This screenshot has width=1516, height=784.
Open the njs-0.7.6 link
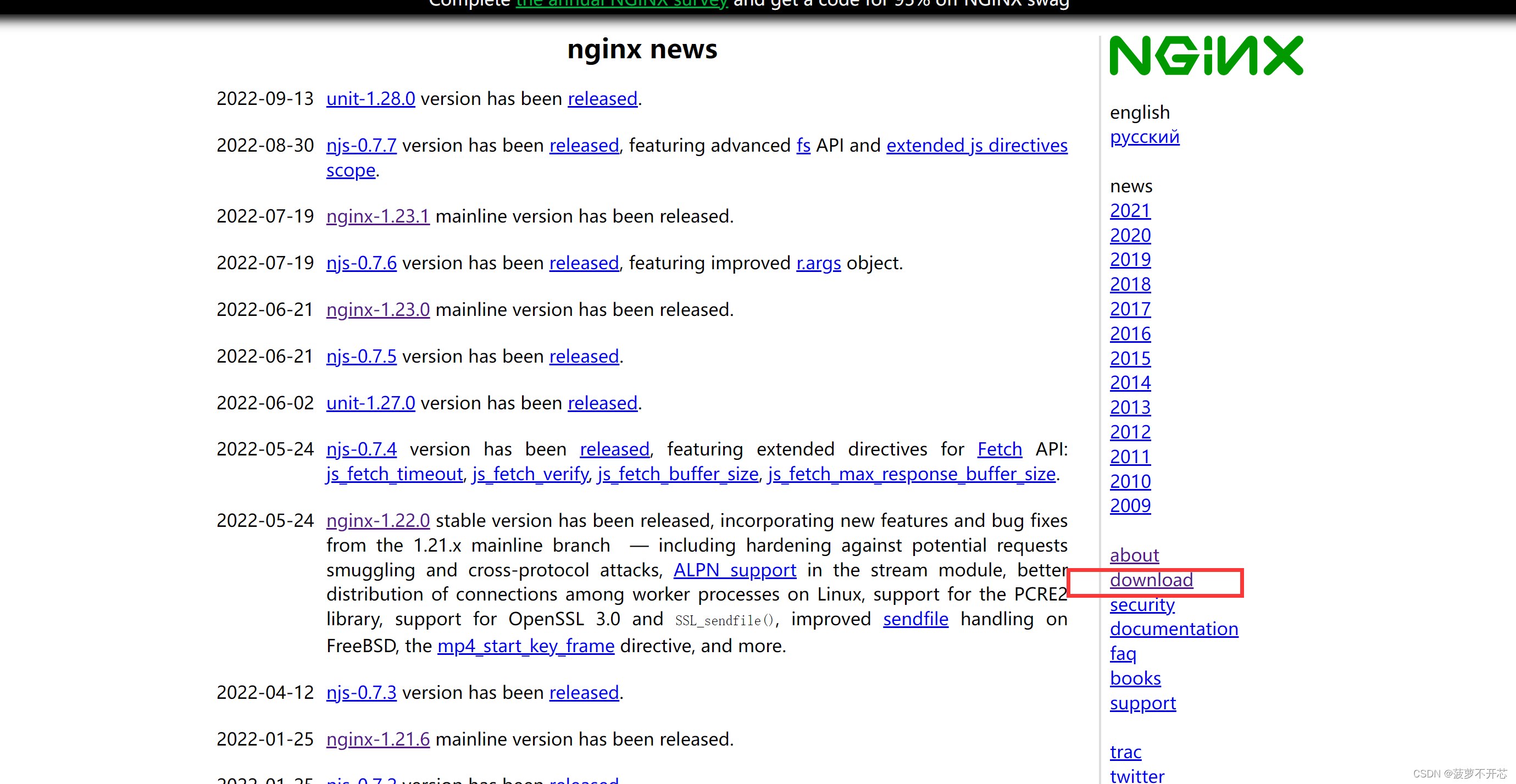coord(362,263)
